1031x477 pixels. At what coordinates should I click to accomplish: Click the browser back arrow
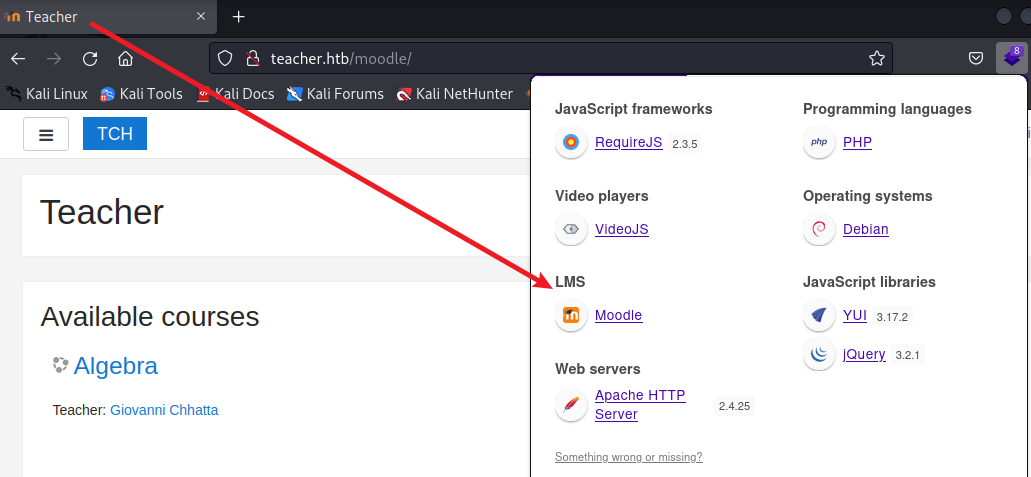(18, 59)
